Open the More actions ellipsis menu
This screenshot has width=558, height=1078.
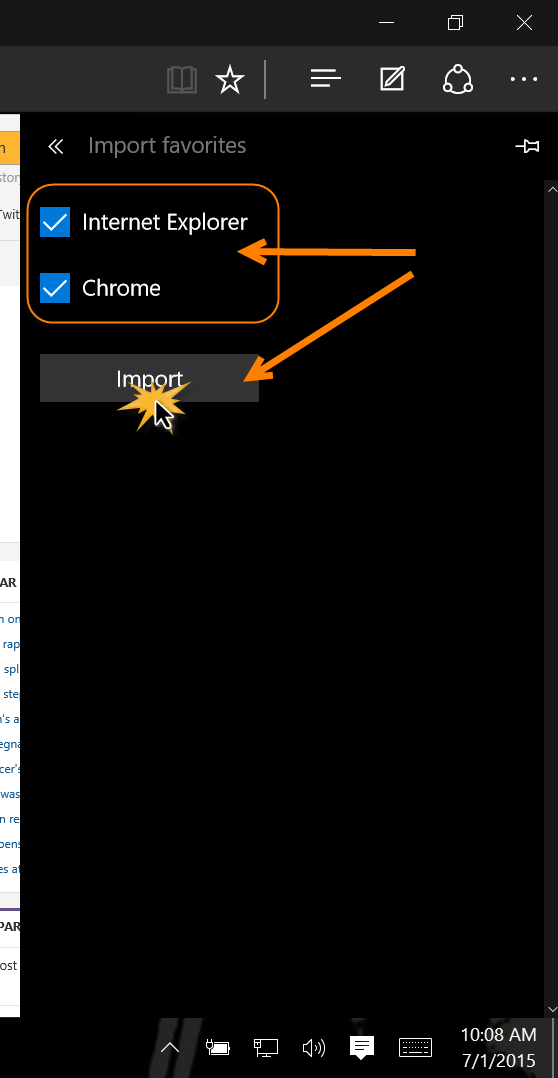pyautogui.click(x=524, y=80)
